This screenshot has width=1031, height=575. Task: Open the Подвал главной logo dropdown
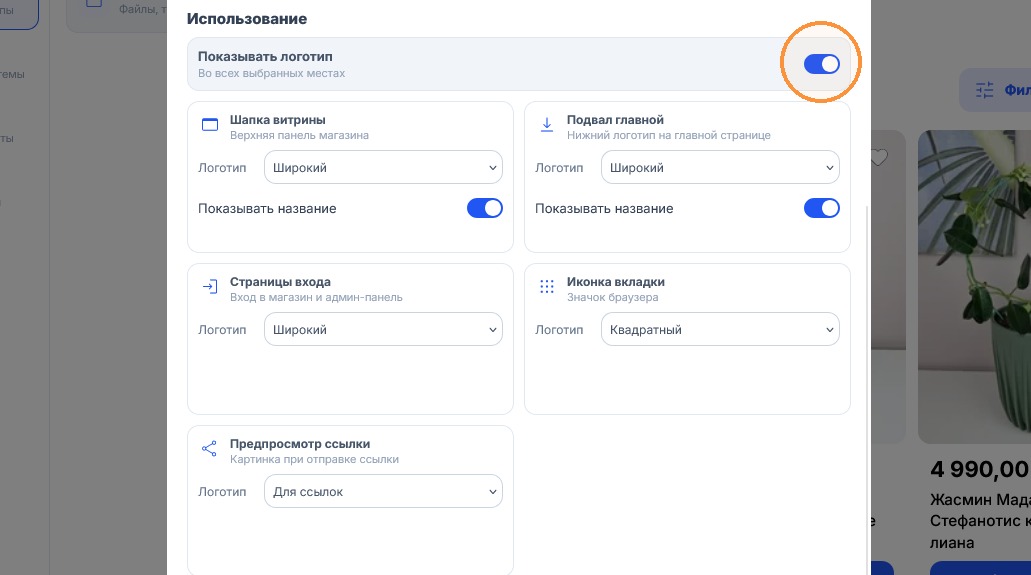(x=720, y=167)
